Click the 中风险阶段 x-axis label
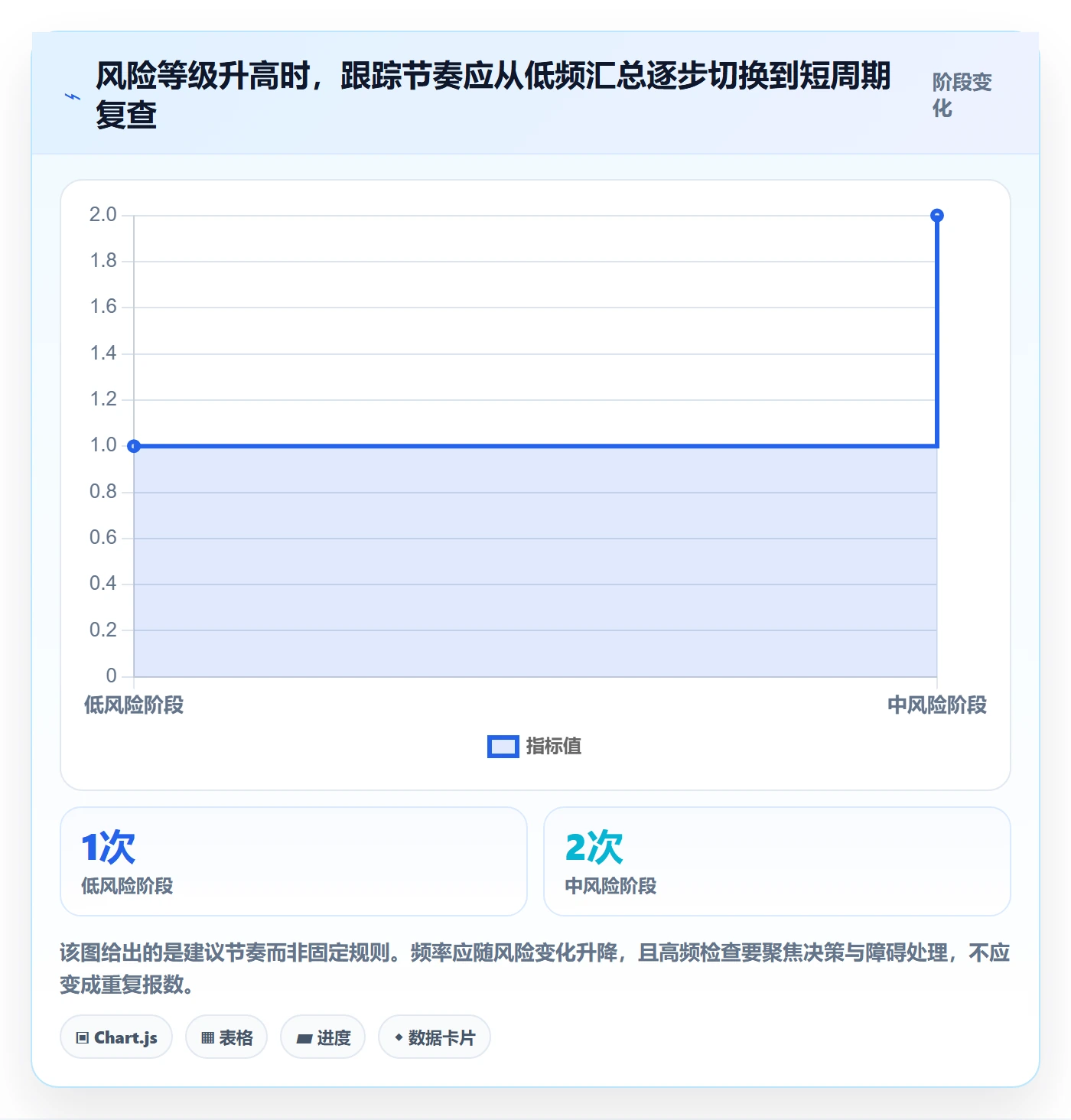 point(937,705)
